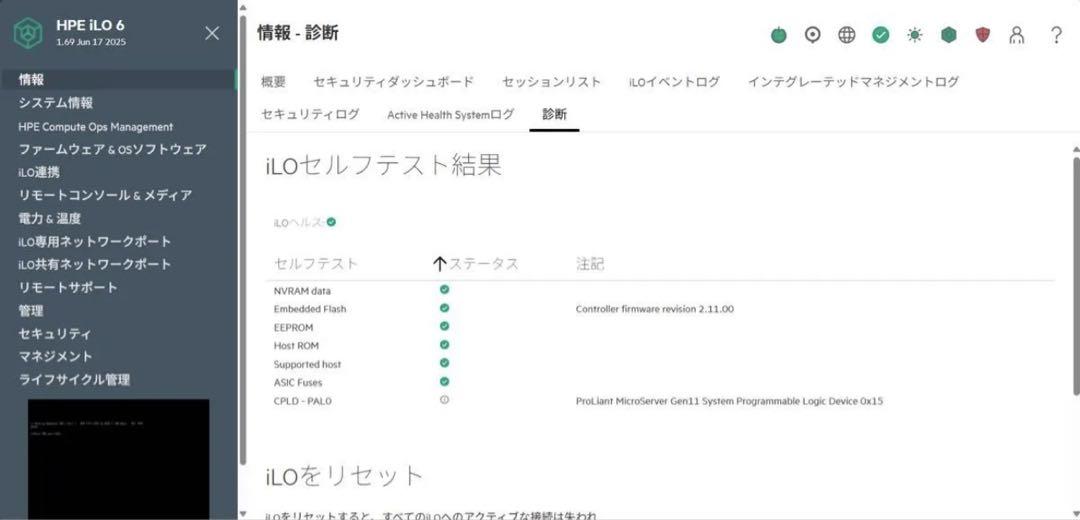Sort by the セルフテスト column header

[316, 264]
